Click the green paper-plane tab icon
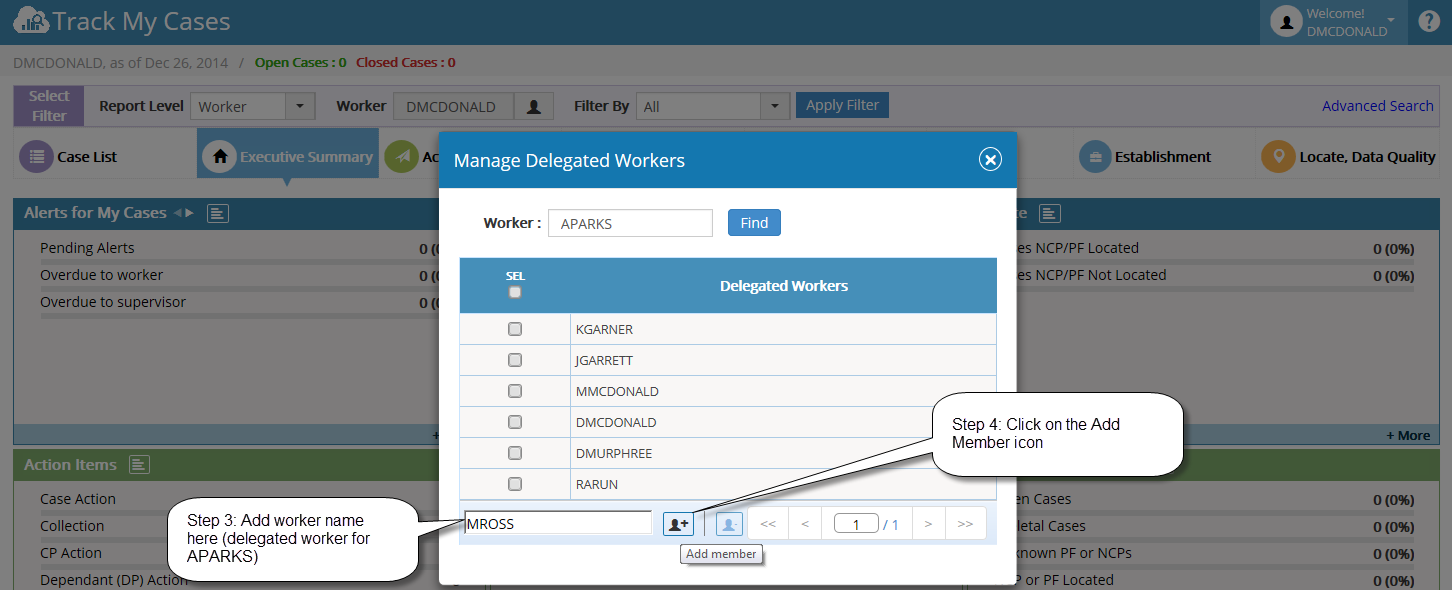This screenshot has height=590, width=1452. point(401,156)
